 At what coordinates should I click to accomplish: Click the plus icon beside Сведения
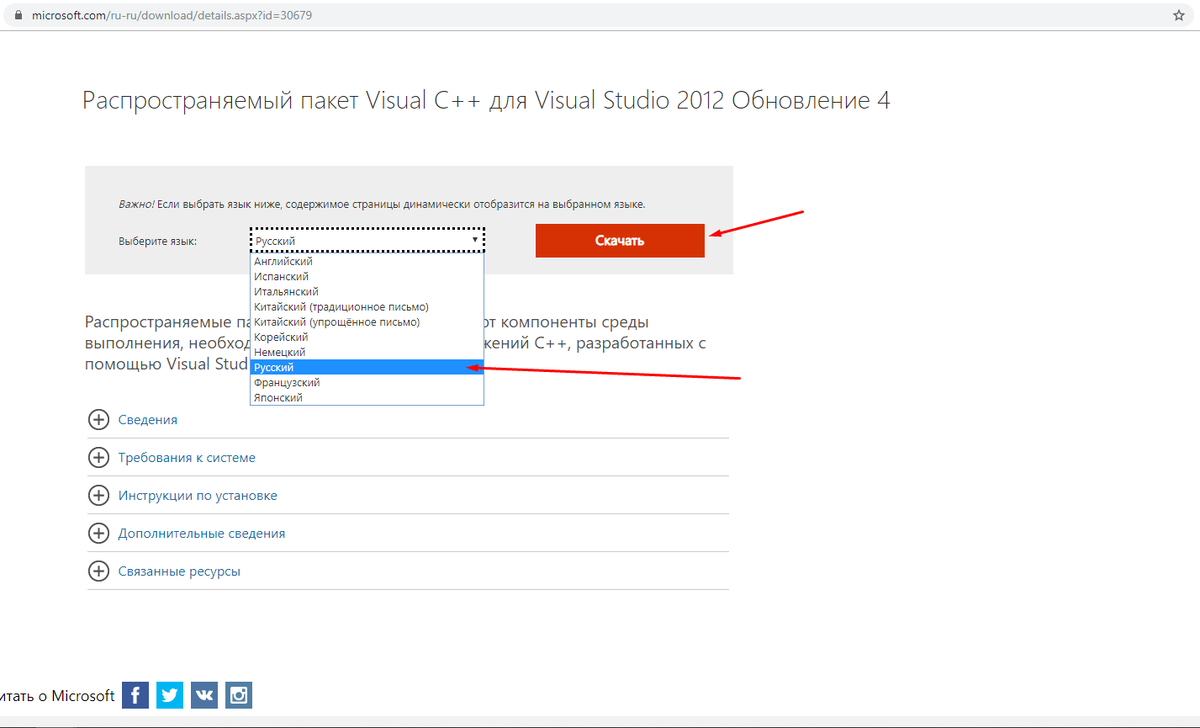[98, 420]
